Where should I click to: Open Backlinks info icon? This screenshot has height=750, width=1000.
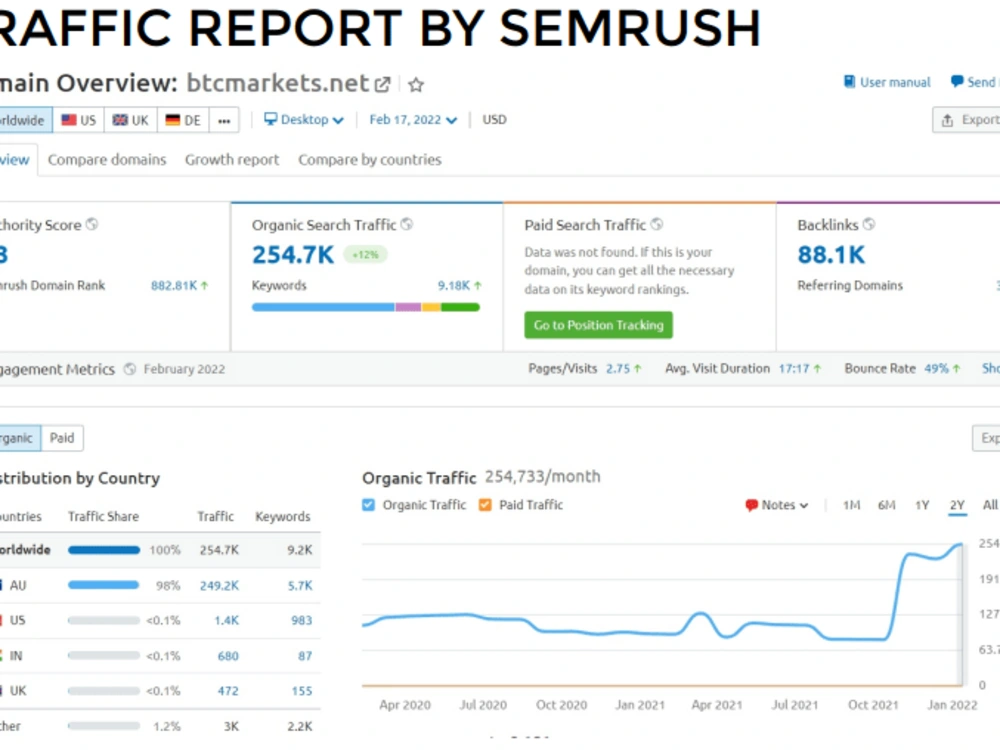click(869, 224)
